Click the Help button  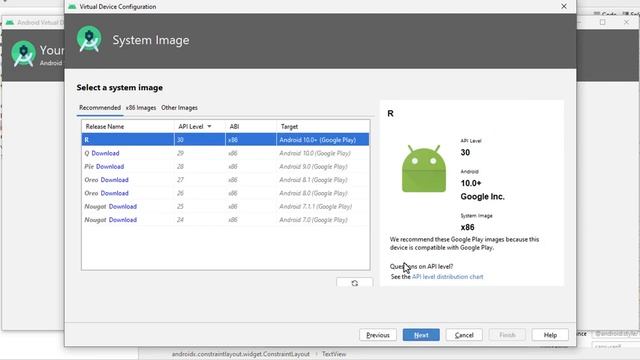pyautogui.click(x=550, y=335)
